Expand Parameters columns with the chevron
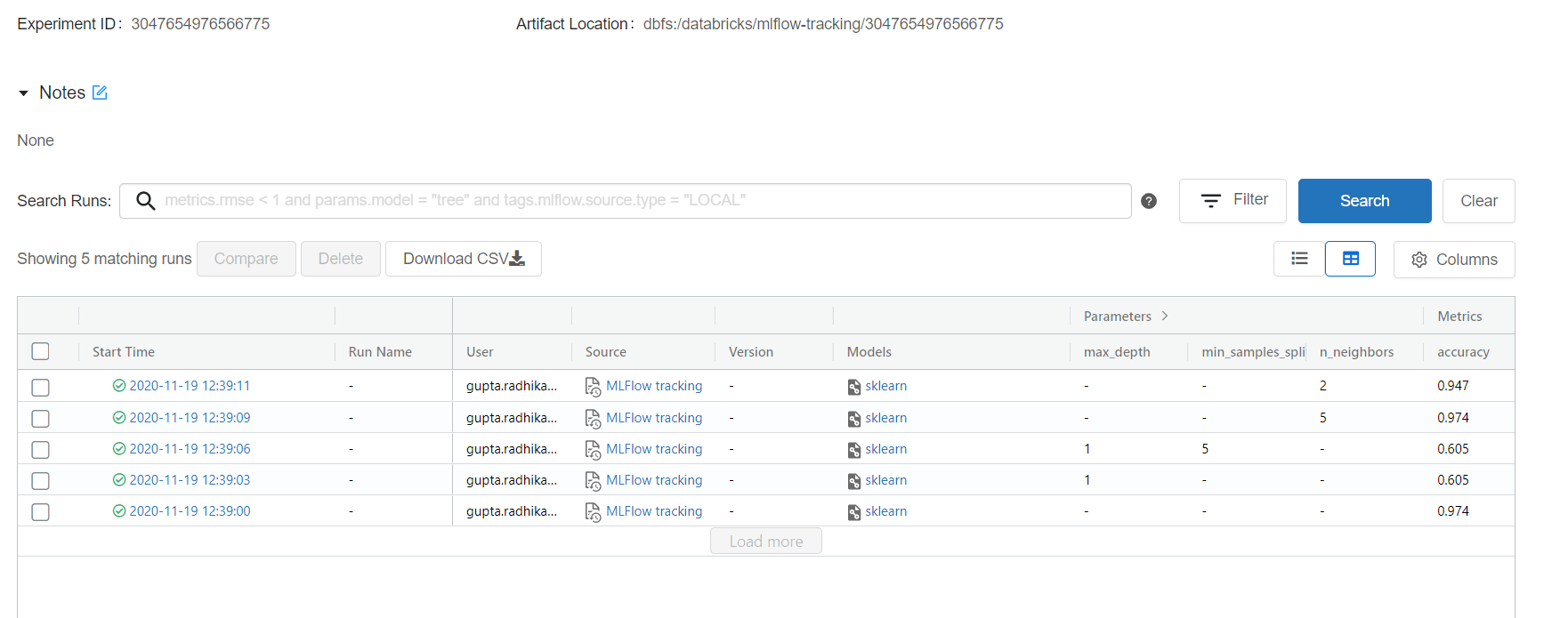The image size is (1568, 618). click(1165, 316)
